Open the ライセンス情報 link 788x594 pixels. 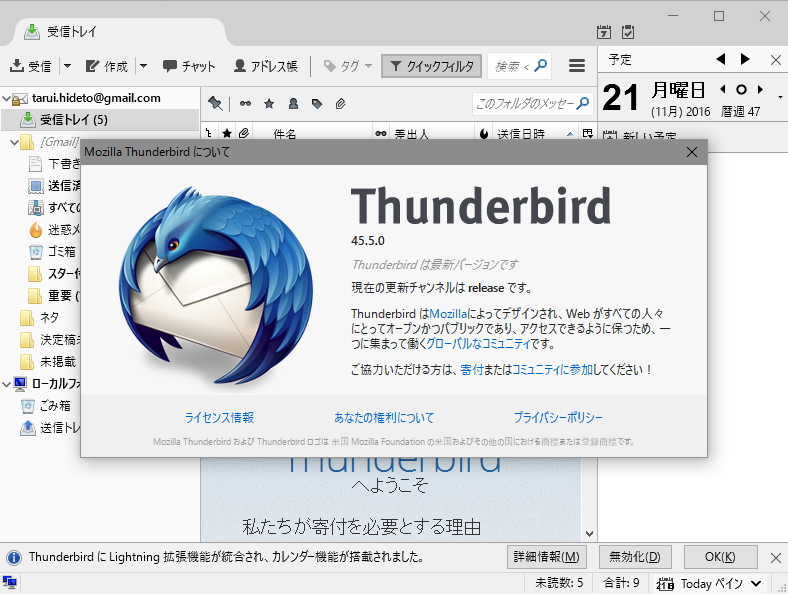(x=220, y=418)
